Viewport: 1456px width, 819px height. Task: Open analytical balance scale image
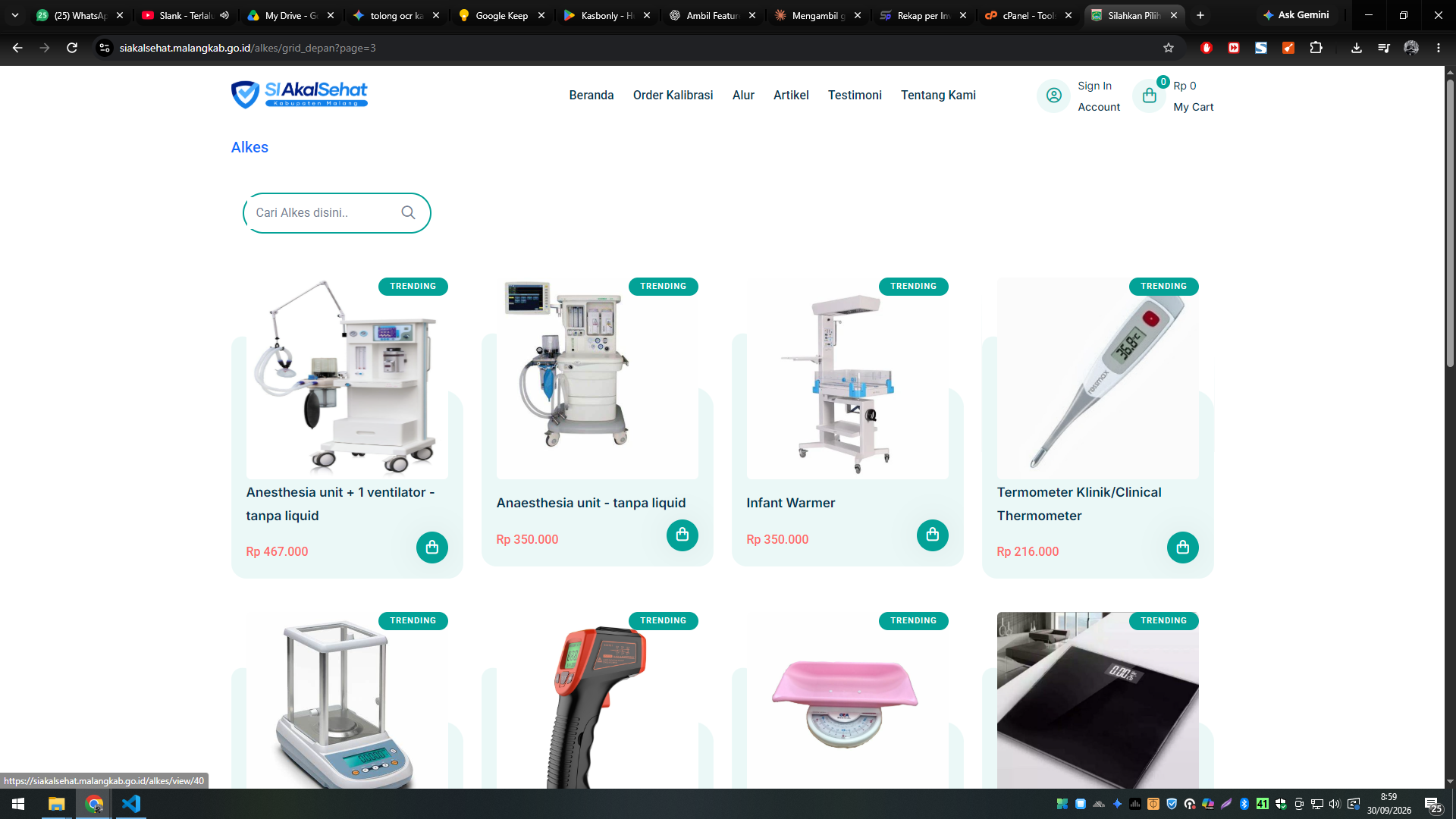point(347,701)
